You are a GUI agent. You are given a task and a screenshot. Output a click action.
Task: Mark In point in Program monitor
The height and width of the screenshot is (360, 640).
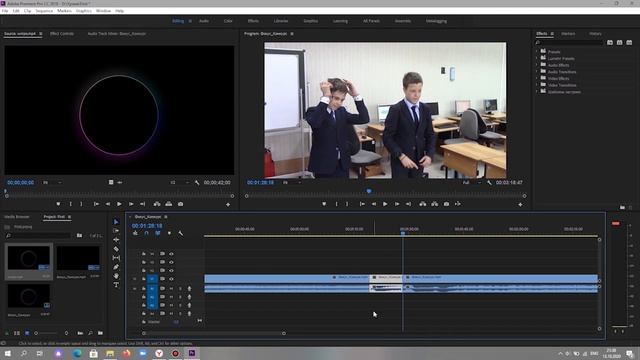point(337,204)
